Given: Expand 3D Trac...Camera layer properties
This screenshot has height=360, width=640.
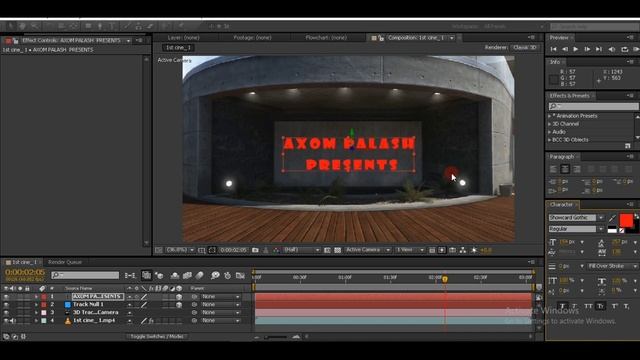Looking at the screenshot, I should [x=36, y=313].
